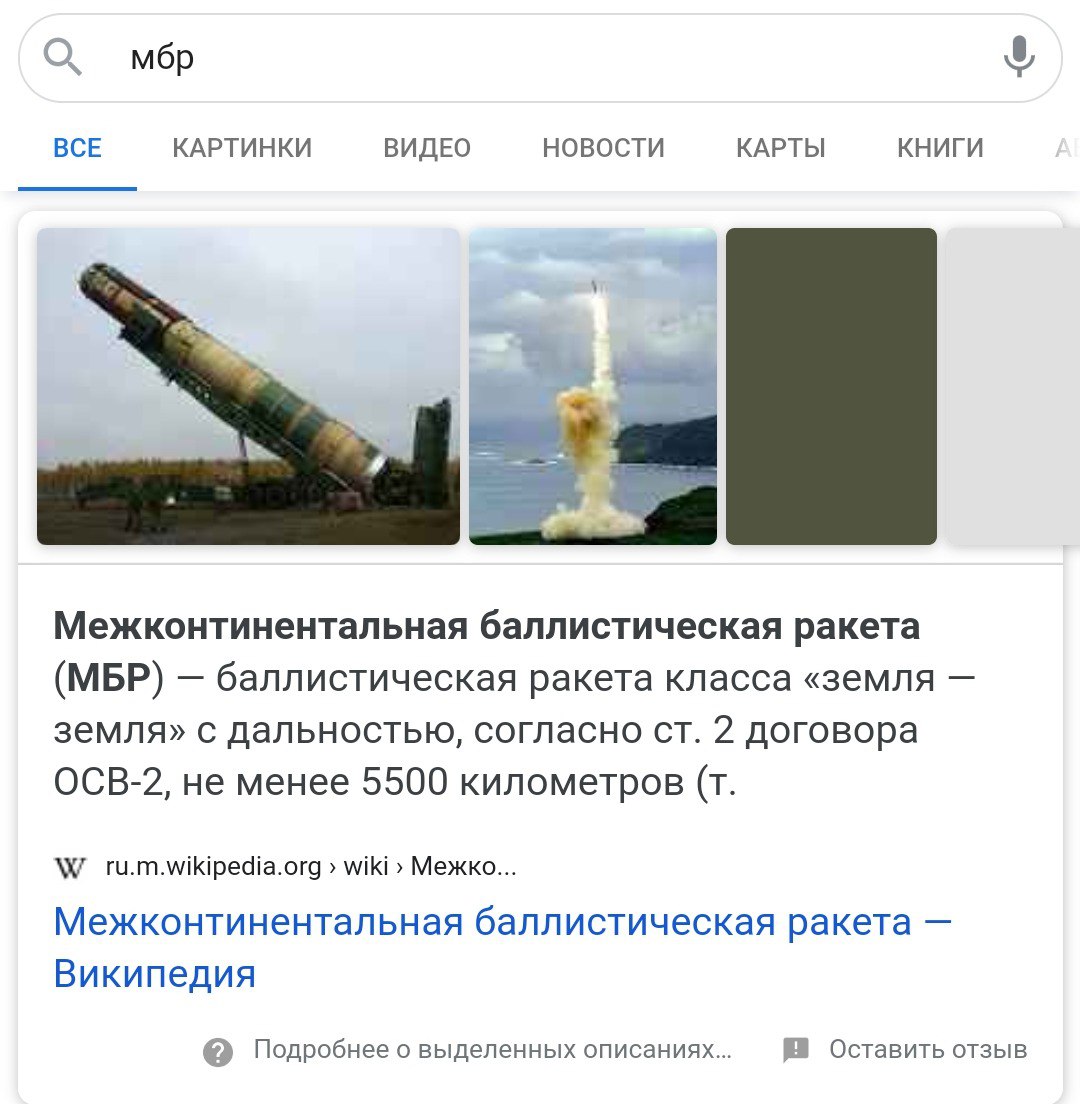The width and height of the screenshot is (1080, 1104).
Task: Open the dark olive placeholder image
Action: [831, 387]
